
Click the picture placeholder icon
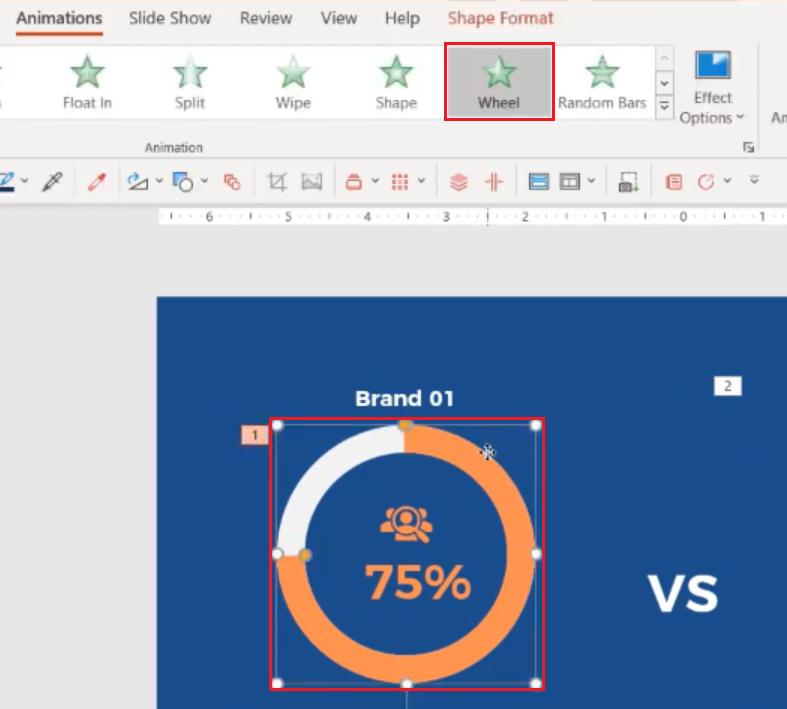312,182
